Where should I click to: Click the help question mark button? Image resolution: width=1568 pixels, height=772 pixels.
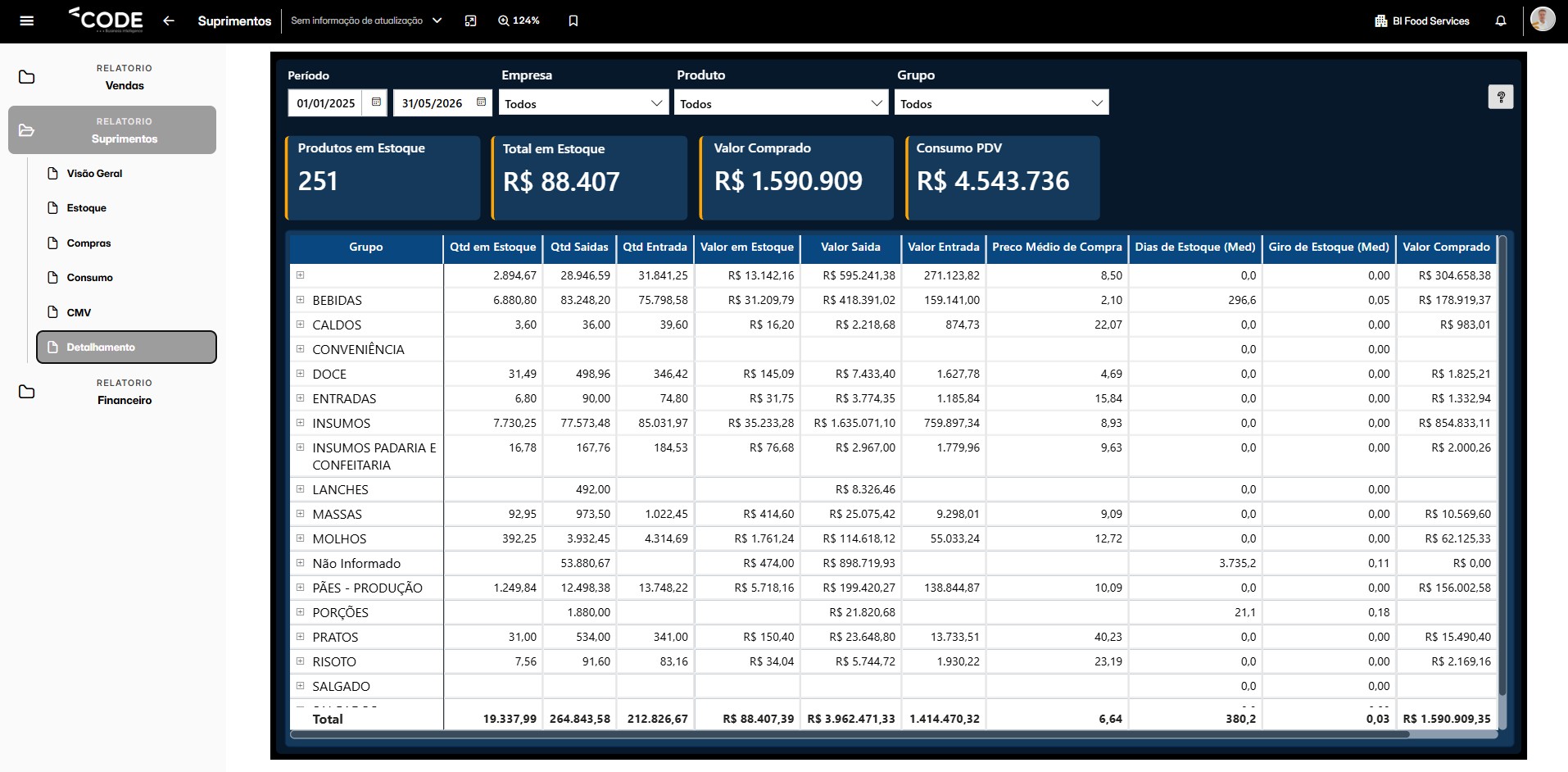click(1501, 97)
